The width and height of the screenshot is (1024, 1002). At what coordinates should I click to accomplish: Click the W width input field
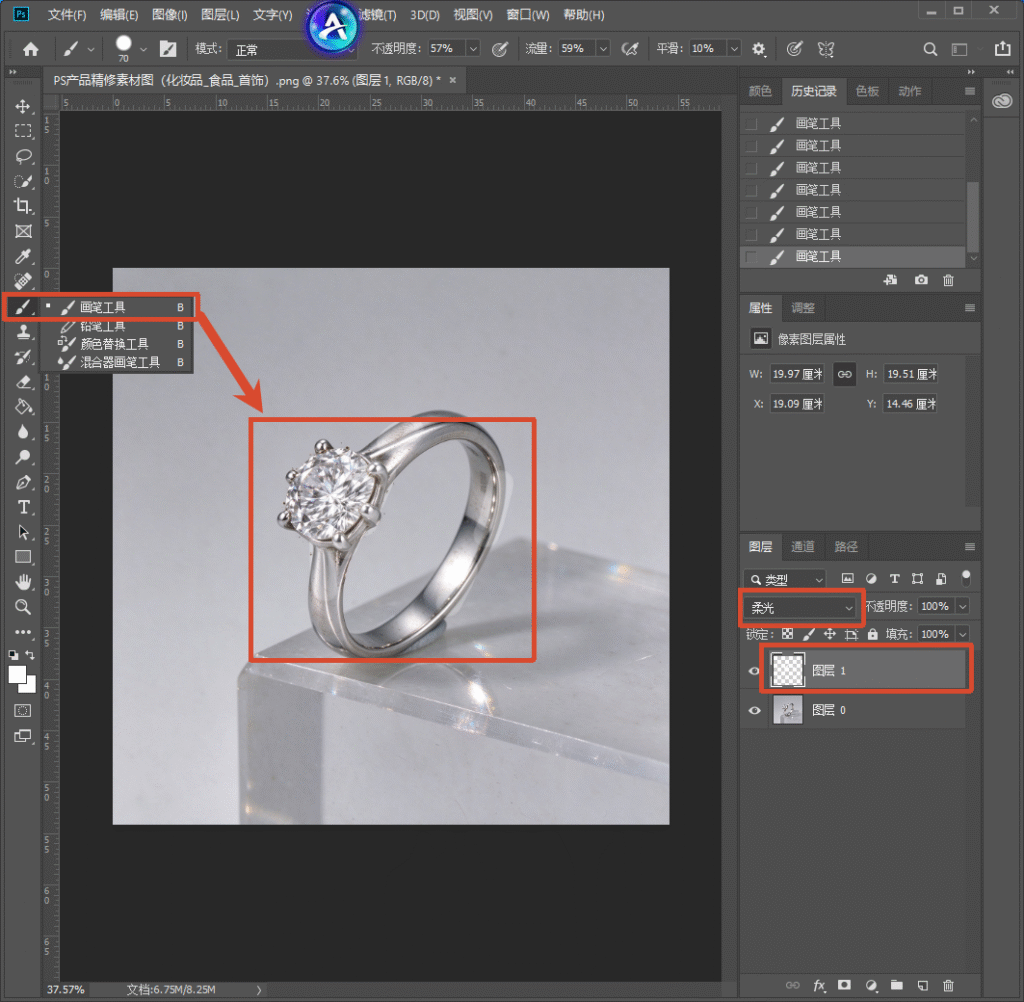coord(797,374)
